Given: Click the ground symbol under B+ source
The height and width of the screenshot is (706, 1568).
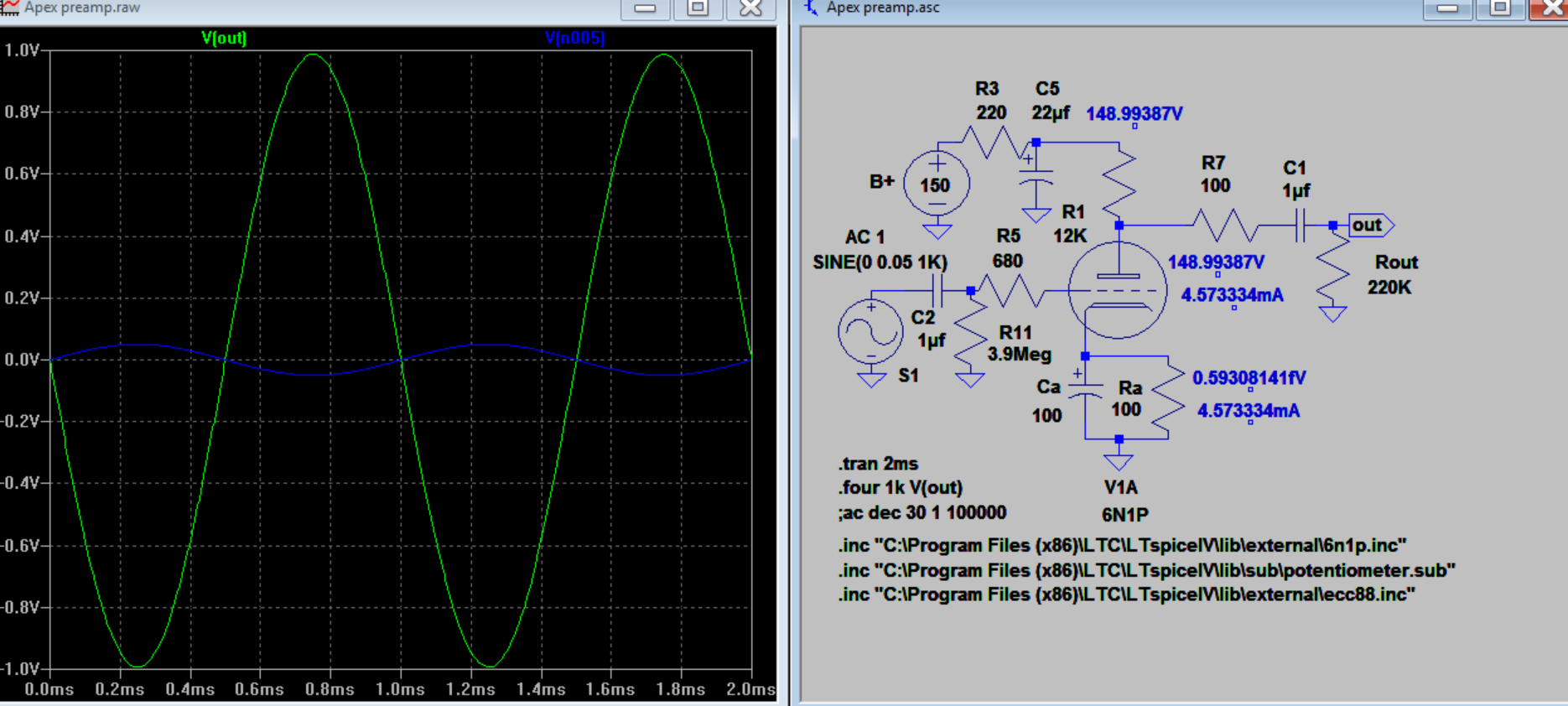Looking at the screenshot, I should [x=937, y=231].
